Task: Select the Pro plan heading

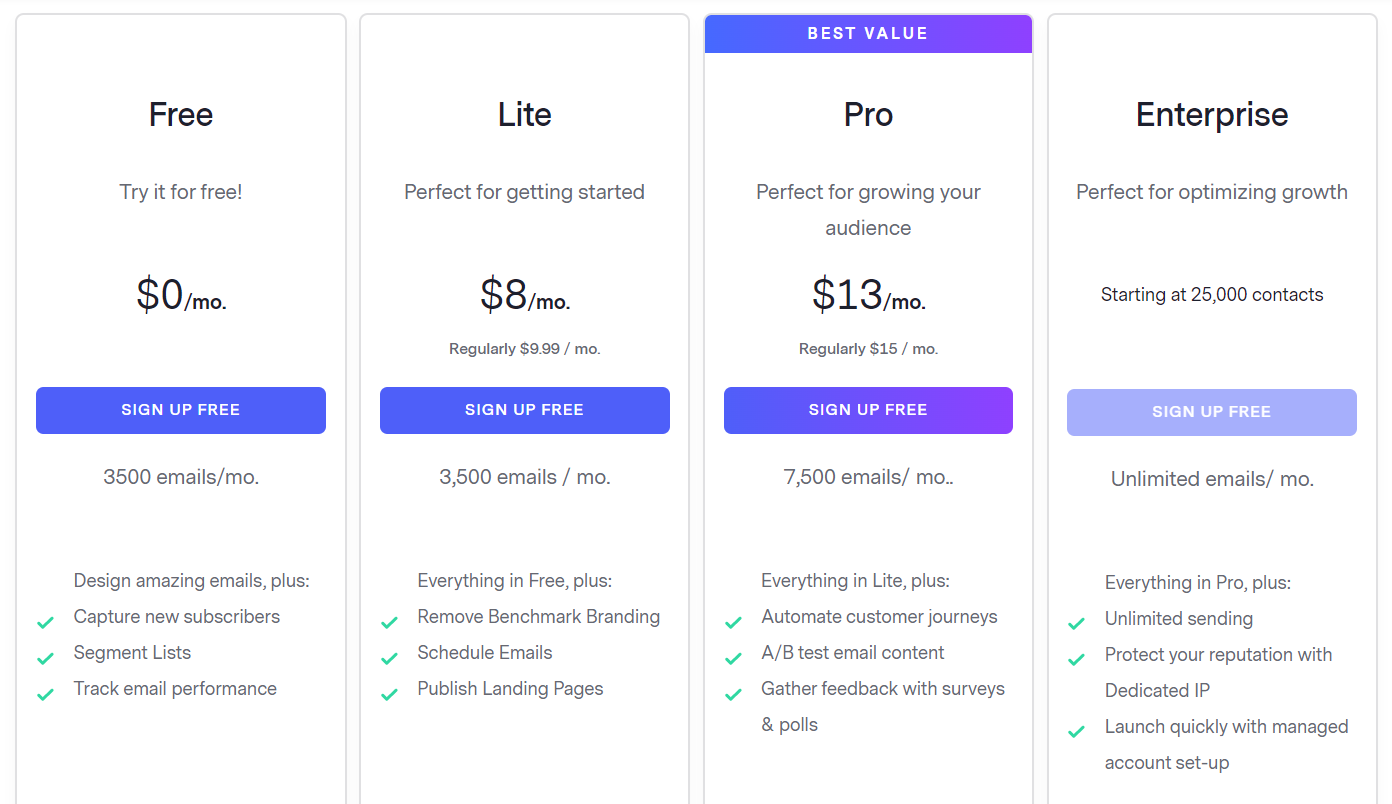Action: coord(868,115)
